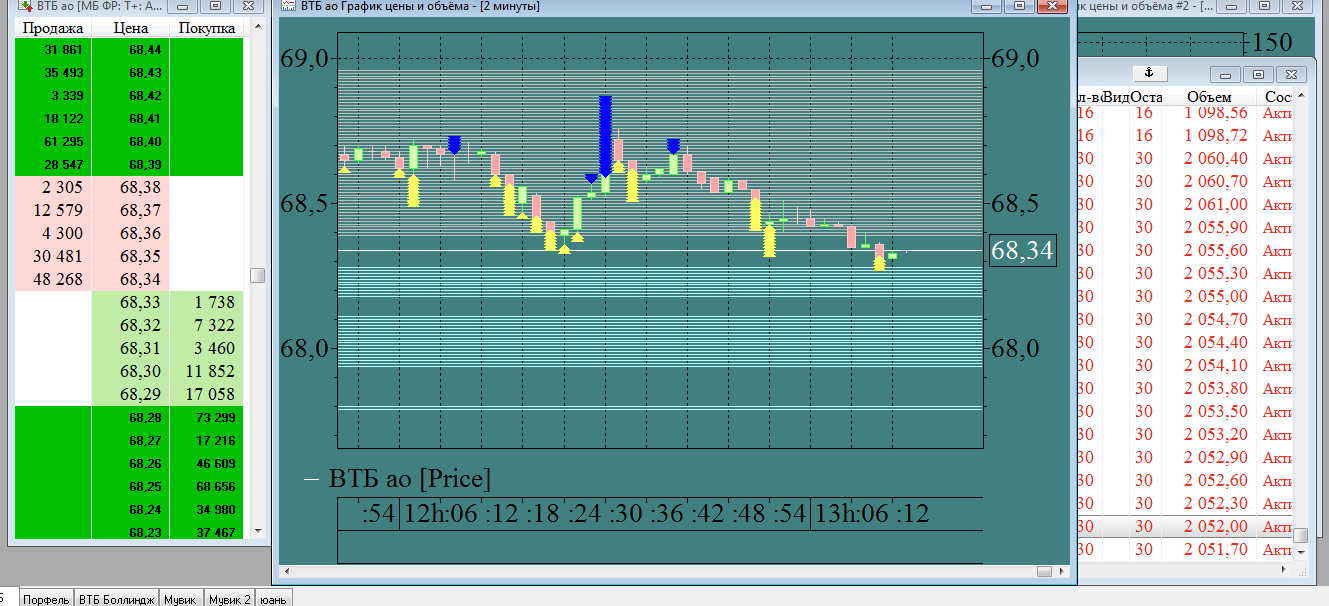Image resolution: width=1329 pixels, height=606 pixels.
Task: Select the order row with volume 2 060,40
Action: point(1186,158)
